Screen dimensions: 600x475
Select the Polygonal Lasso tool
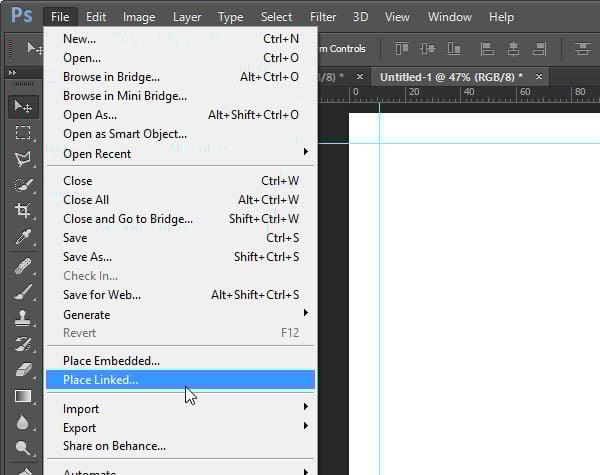coord(23,158)
